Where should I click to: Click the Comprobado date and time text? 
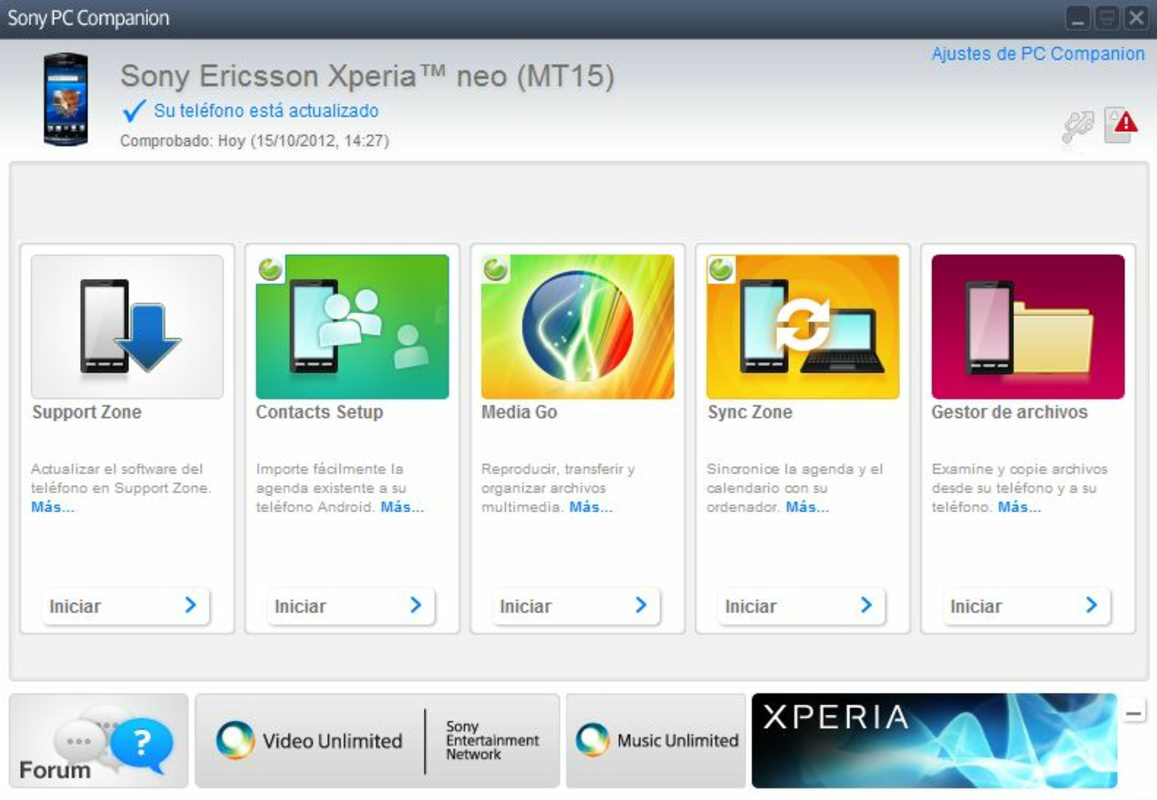click(x=255, y=141)
